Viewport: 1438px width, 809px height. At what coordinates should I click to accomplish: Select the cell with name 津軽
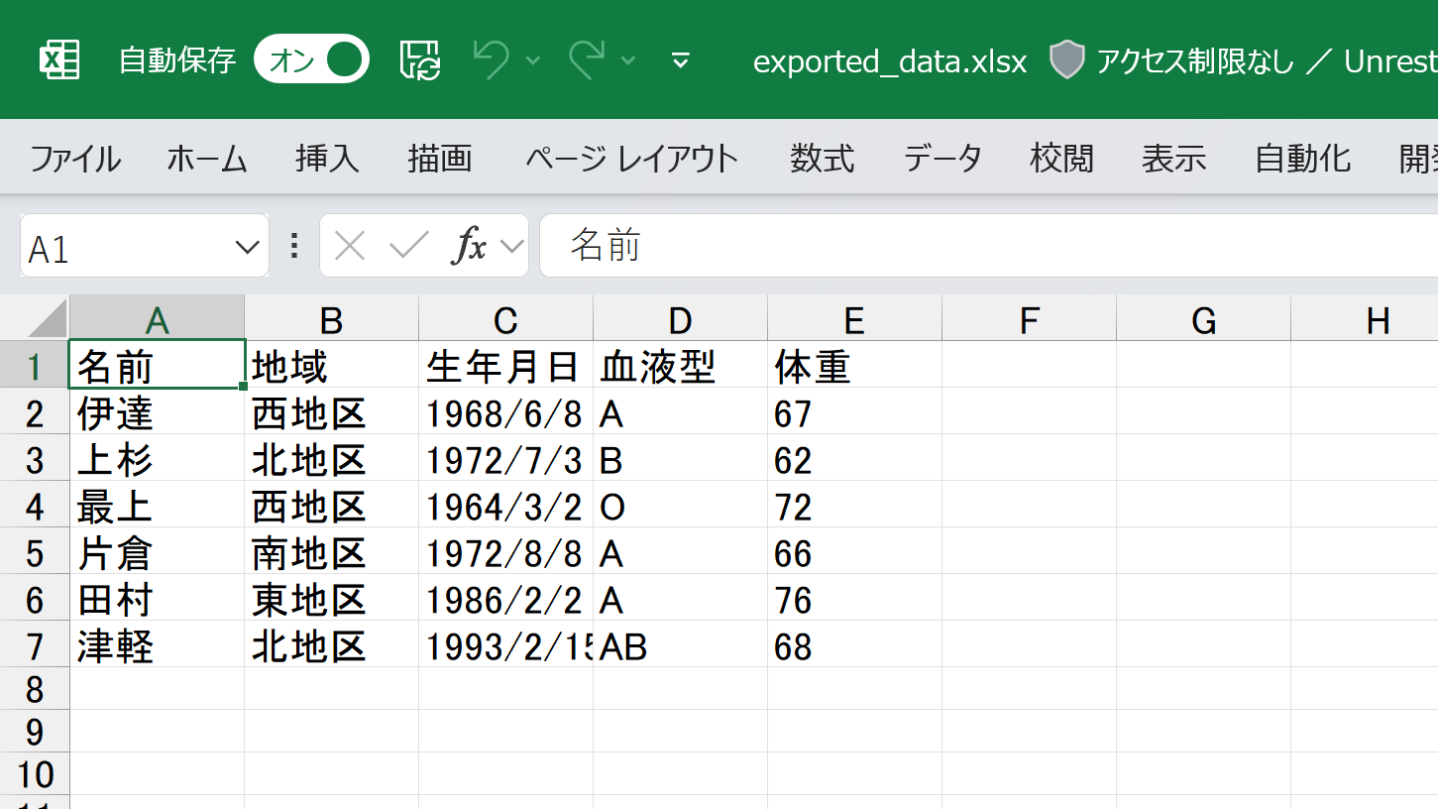pyautogui.click(x=157, y=645)
